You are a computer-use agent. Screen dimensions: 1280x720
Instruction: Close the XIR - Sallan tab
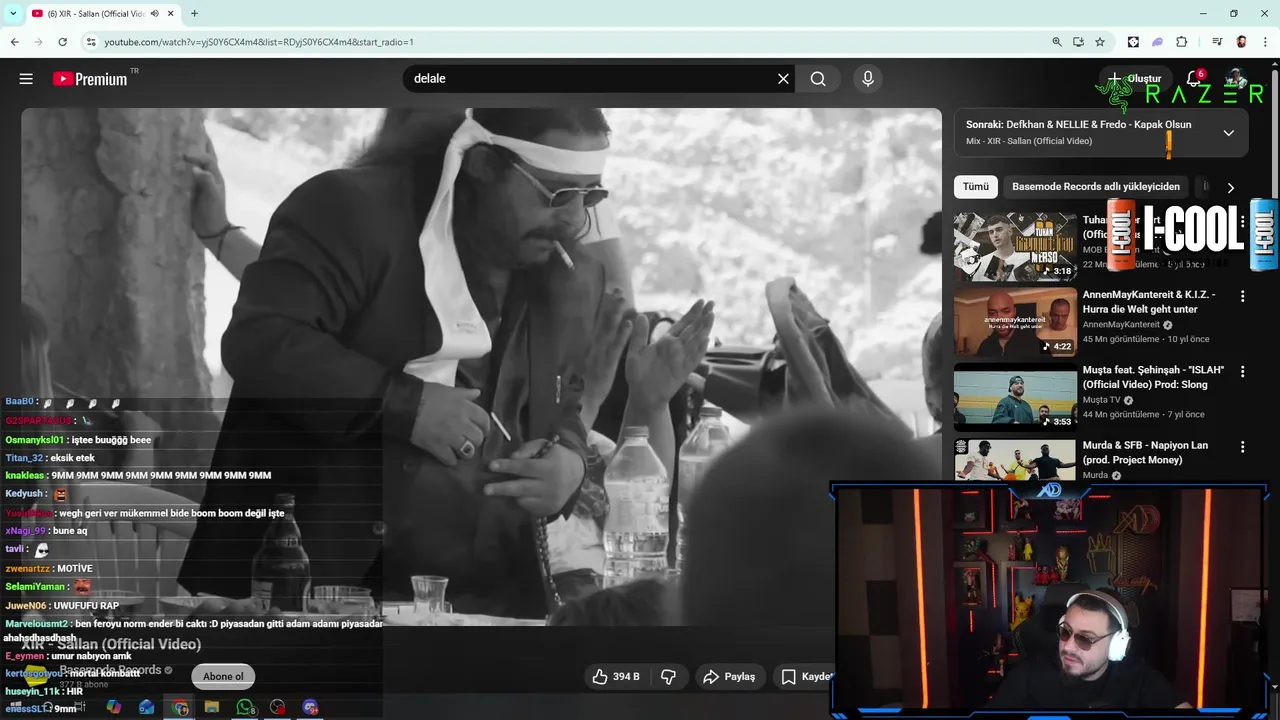[171, 13]
